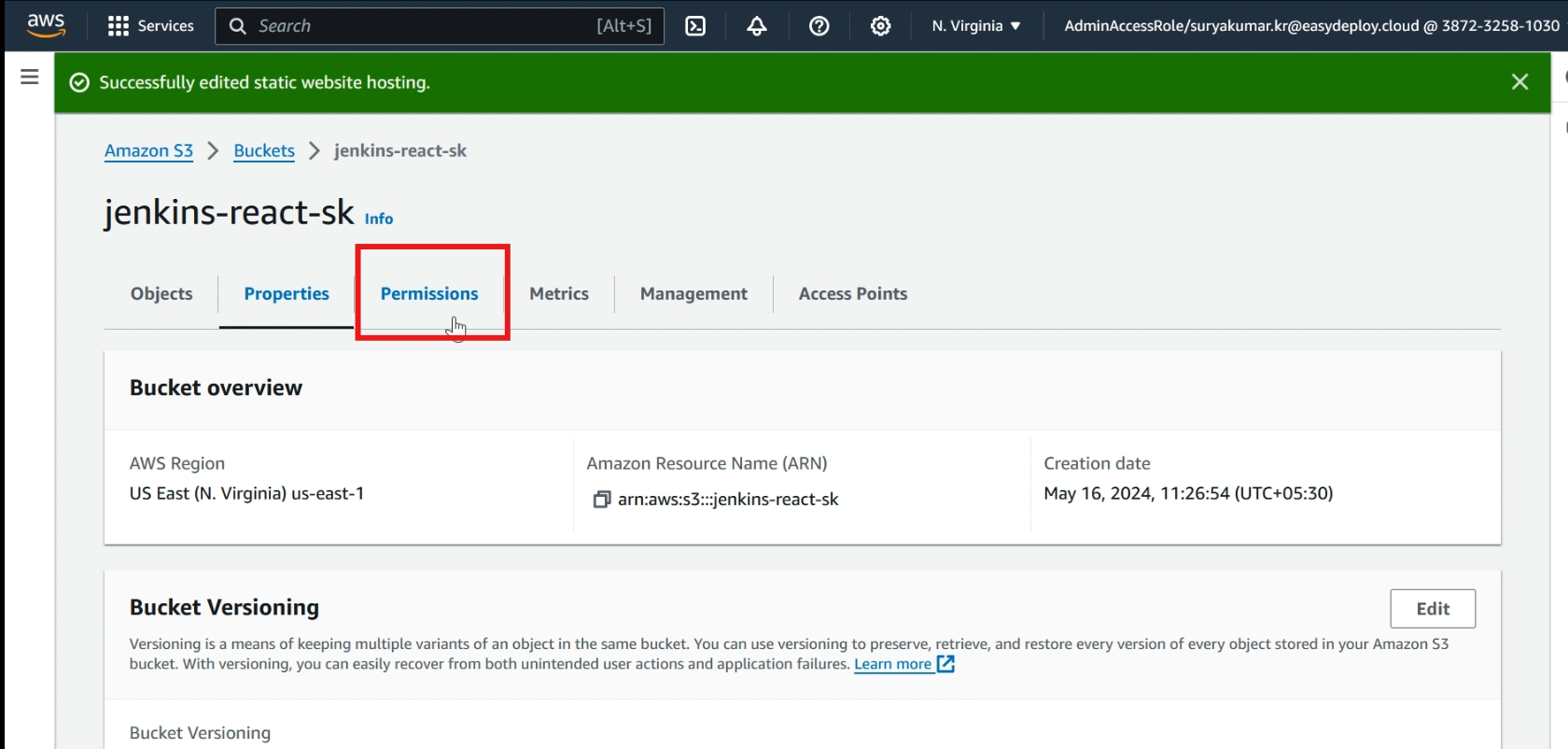Click the Buckets breadcrumb link
This screenshot has height=749, width=1568.
264,151
